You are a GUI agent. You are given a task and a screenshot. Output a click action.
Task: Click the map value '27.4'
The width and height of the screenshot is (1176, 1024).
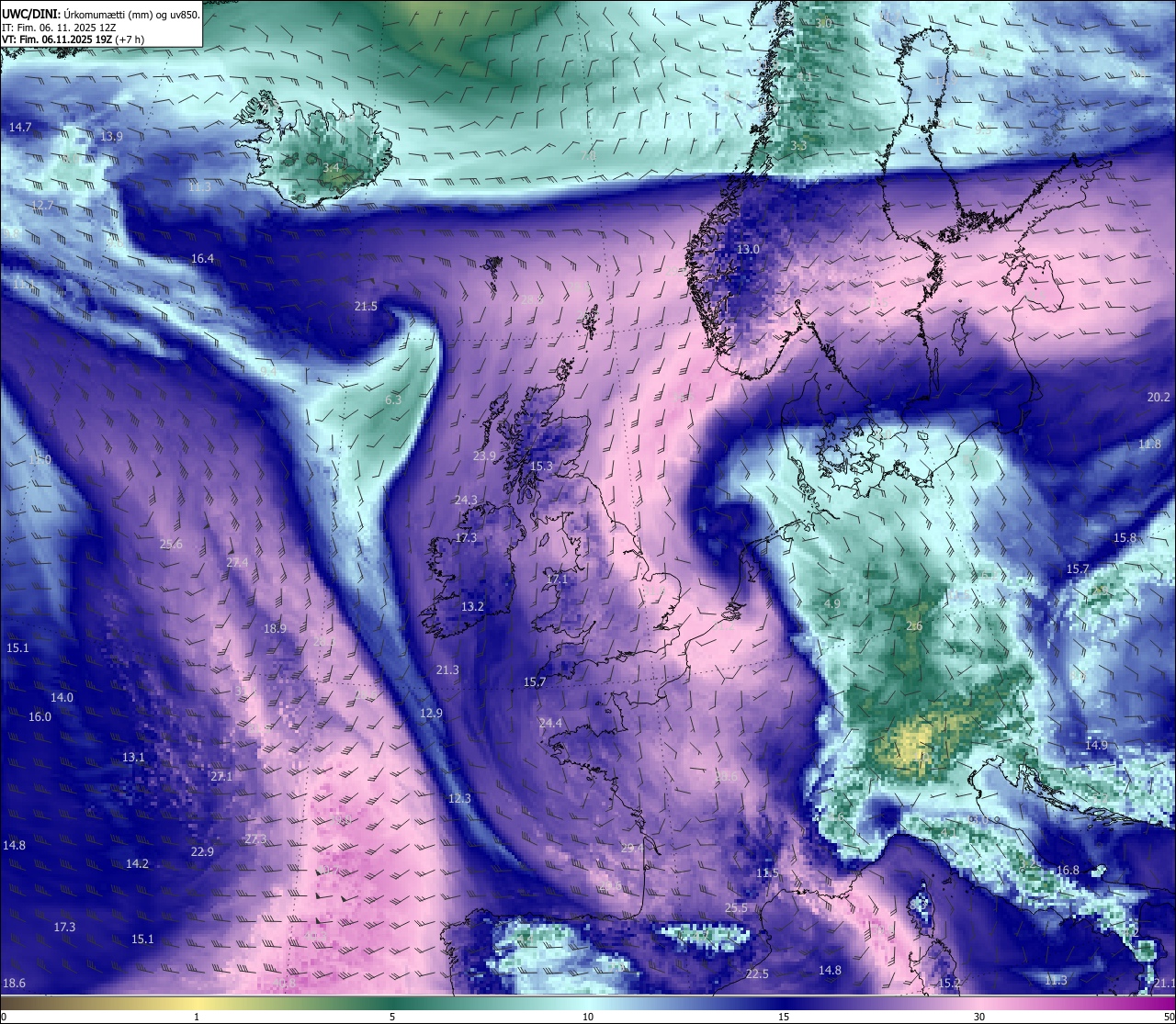(237, 562)
